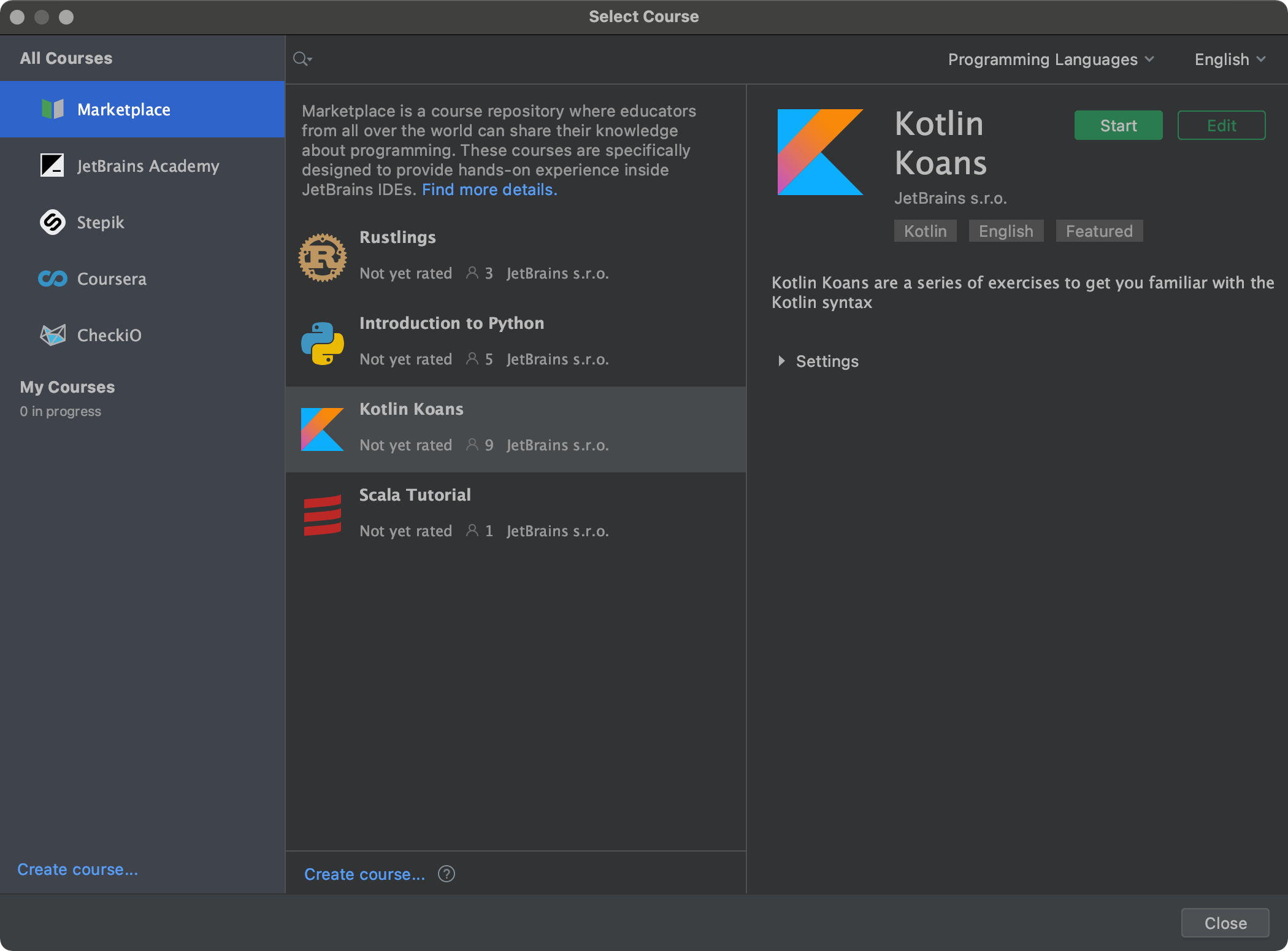
Task: Click the Marketplace book icon in sidebar
Action: (x=52, y=109)
